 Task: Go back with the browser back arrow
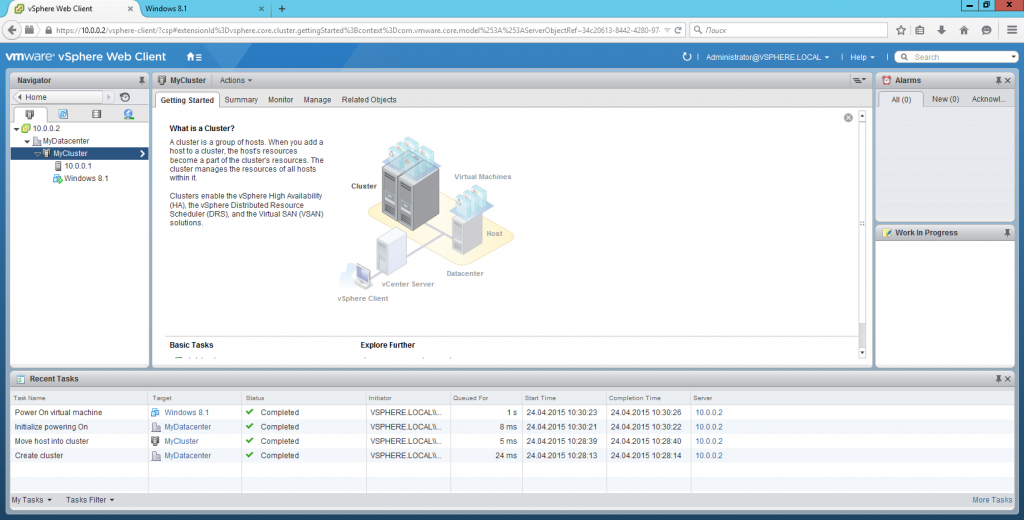pos(12,30)
